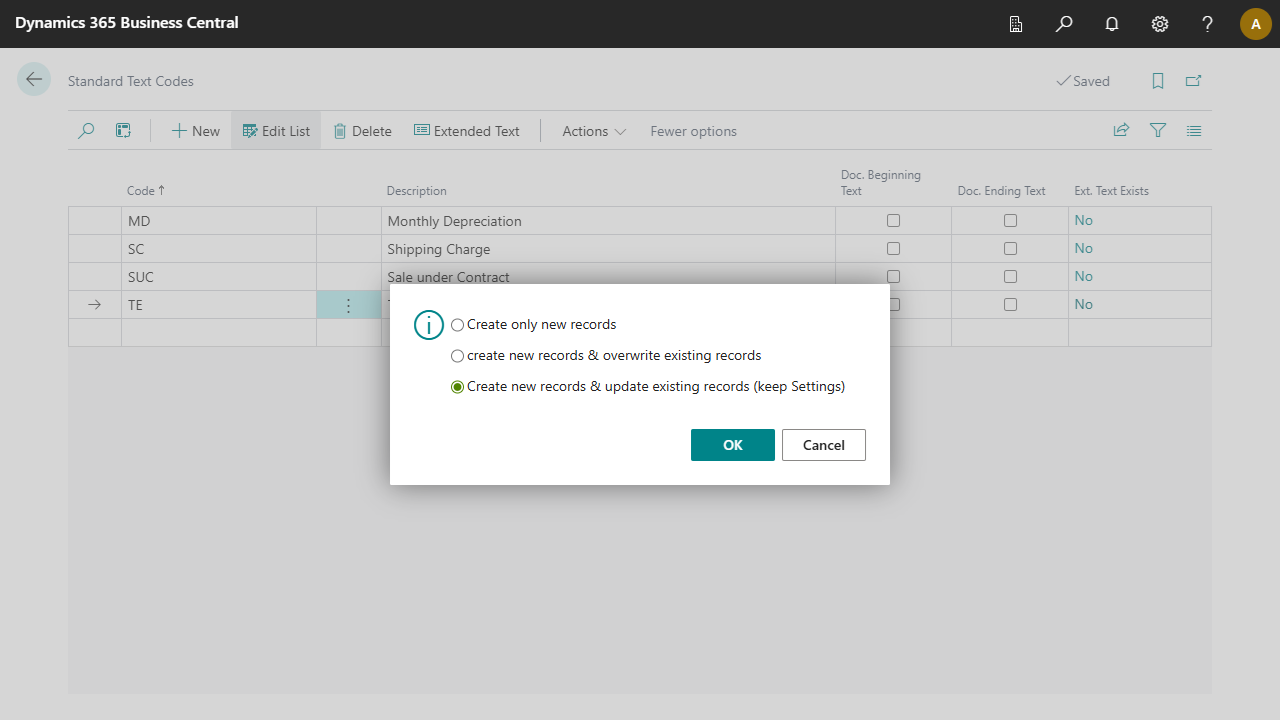This screenshot has width=1280, height=720.
Task: Open the TE row's three-dot menu
Action: click(x=348, y=305)
